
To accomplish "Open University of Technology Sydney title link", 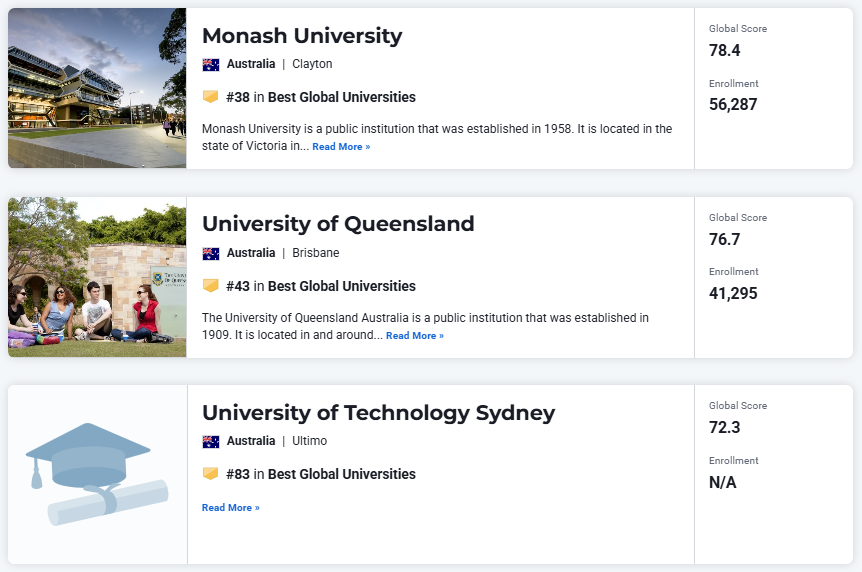I will point(378,413).
